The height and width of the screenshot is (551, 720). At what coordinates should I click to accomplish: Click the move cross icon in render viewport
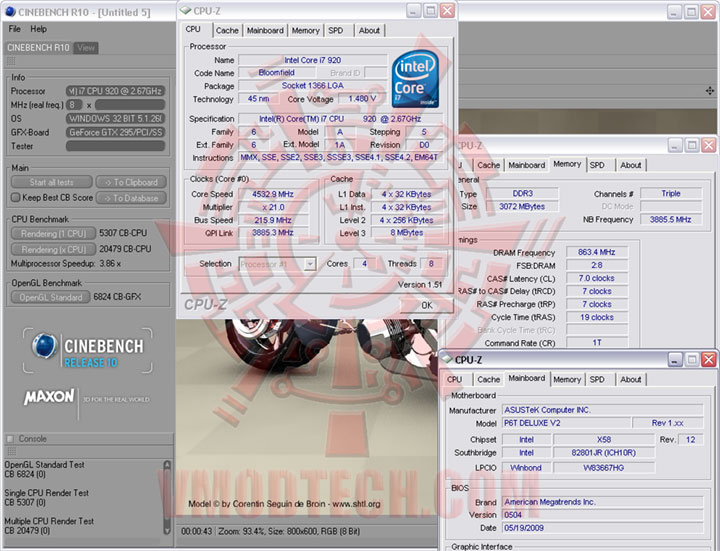[x=710, y=90]
